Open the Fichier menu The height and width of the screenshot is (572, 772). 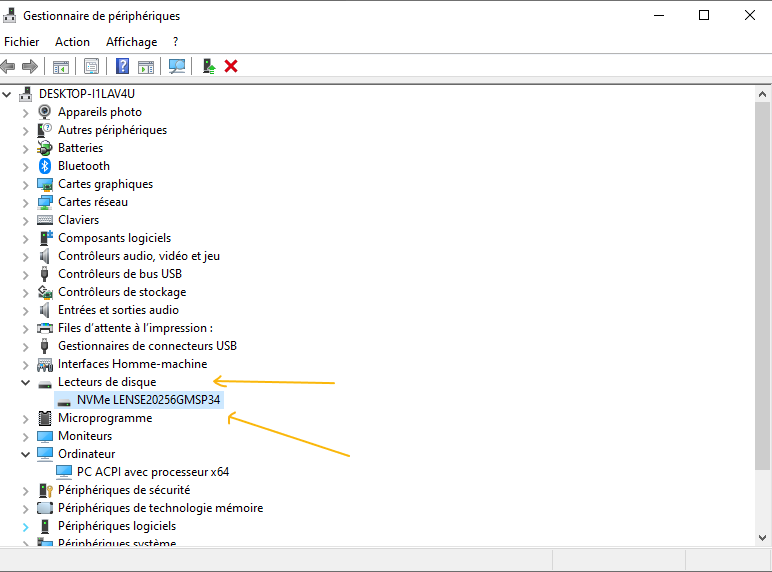(x=22, y=42)
